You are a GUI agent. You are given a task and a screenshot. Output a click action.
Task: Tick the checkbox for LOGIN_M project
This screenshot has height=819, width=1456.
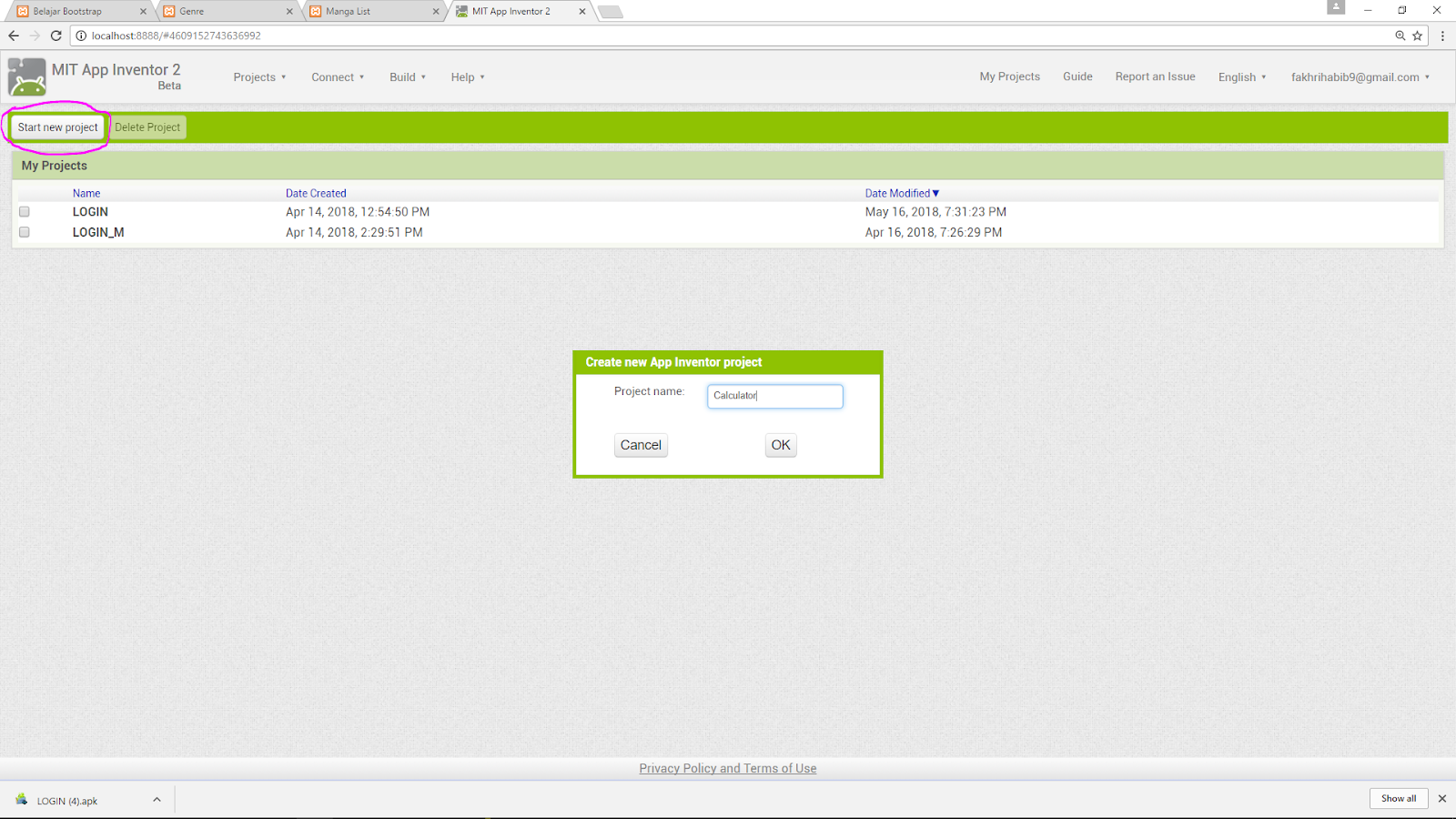25,232
